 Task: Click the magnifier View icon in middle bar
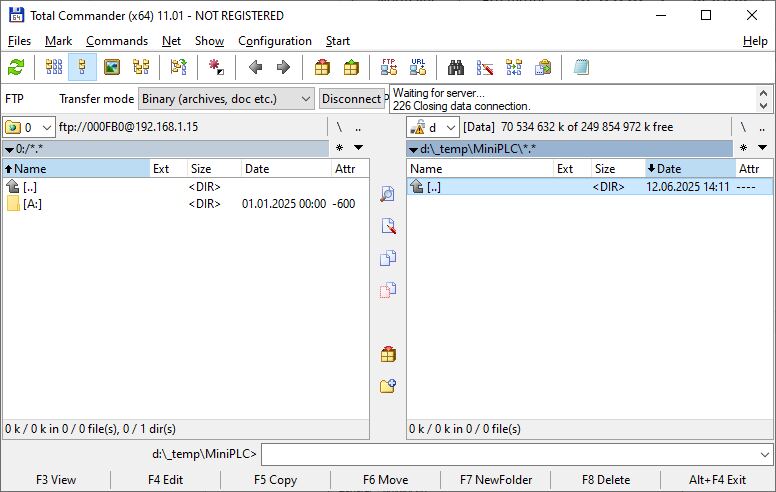click(388, 195)
